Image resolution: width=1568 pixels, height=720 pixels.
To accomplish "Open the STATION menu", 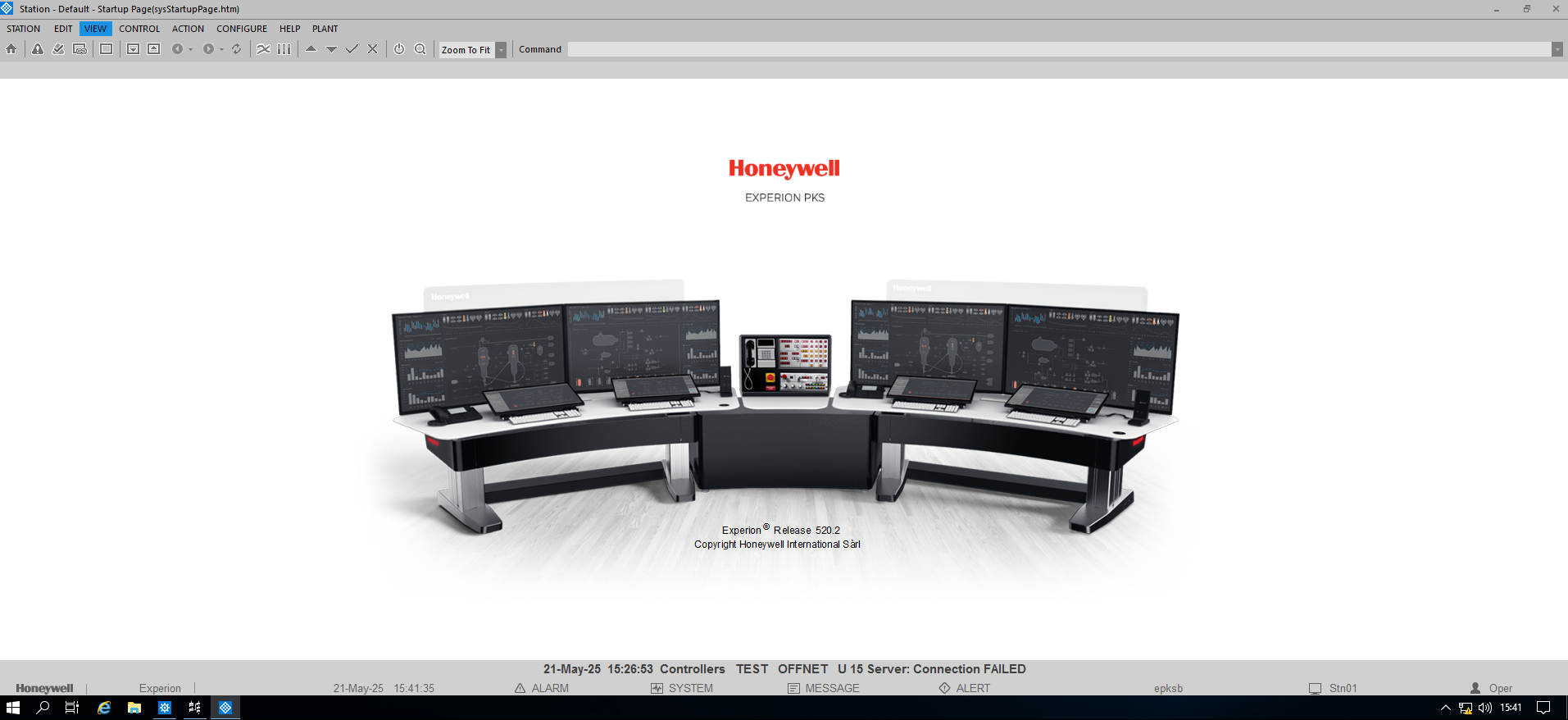I will pos(24,29).
